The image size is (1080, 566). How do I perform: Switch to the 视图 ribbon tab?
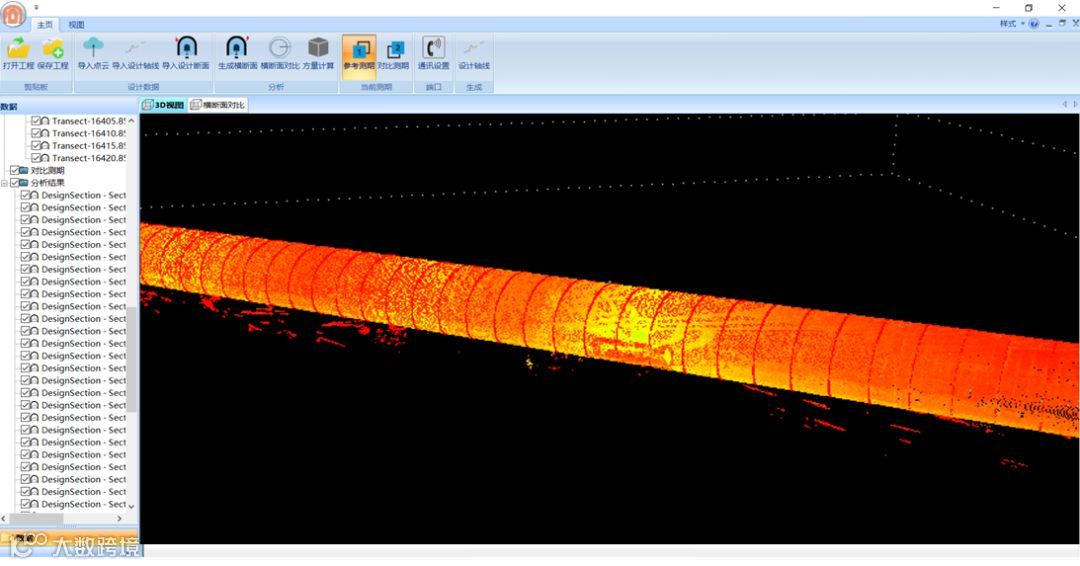pyautogui.click(x=76, y=25)
